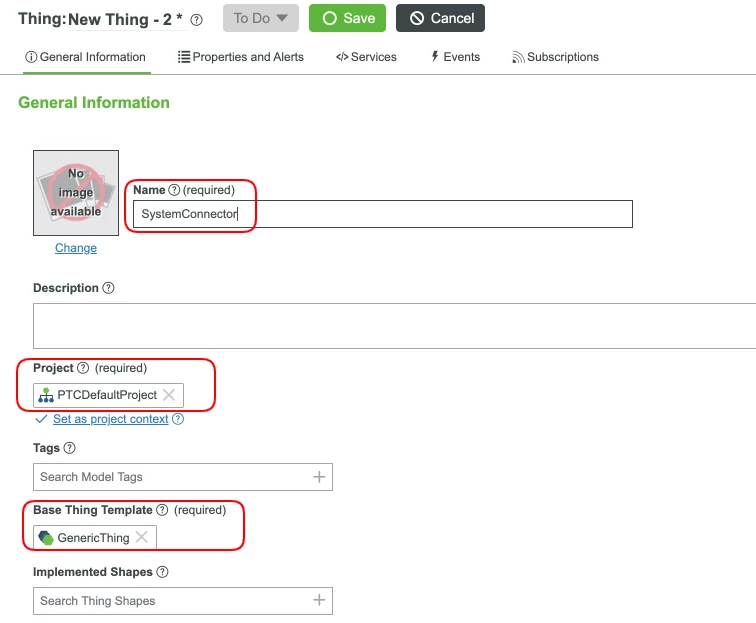This screenshot has width=756, height=623.
Task: Open help icon next to Project label
Action: [83, 368]
